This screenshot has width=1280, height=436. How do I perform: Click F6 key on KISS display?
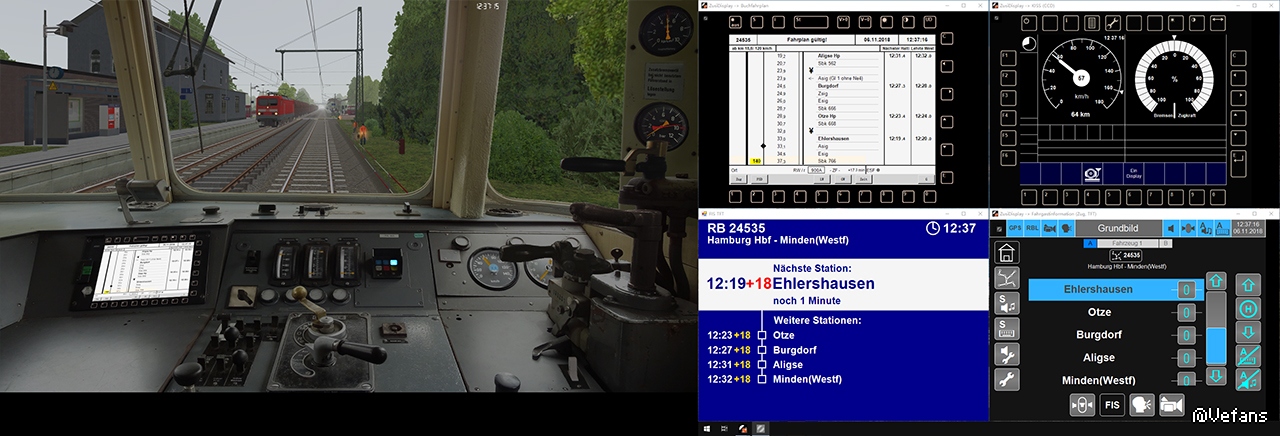coord(1008,157)
